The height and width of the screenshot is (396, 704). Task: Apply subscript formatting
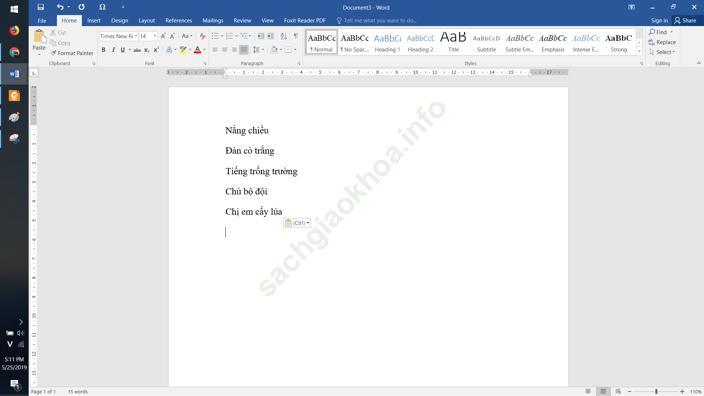pos(146,50)
